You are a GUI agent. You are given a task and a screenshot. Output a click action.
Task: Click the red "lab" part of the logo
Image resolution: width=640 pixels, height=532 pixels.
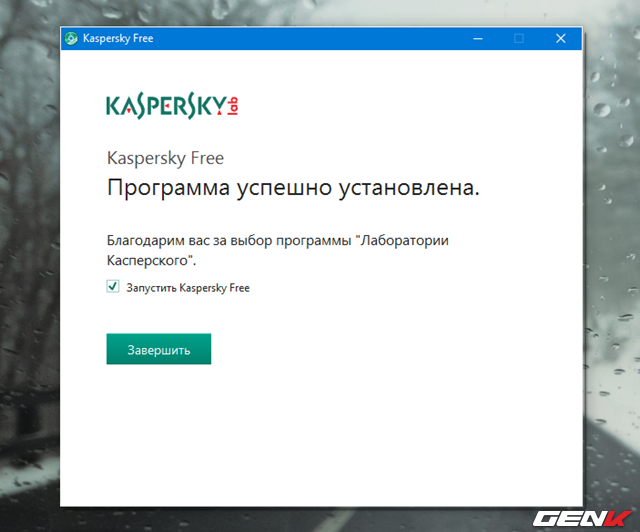coord(235,104)
